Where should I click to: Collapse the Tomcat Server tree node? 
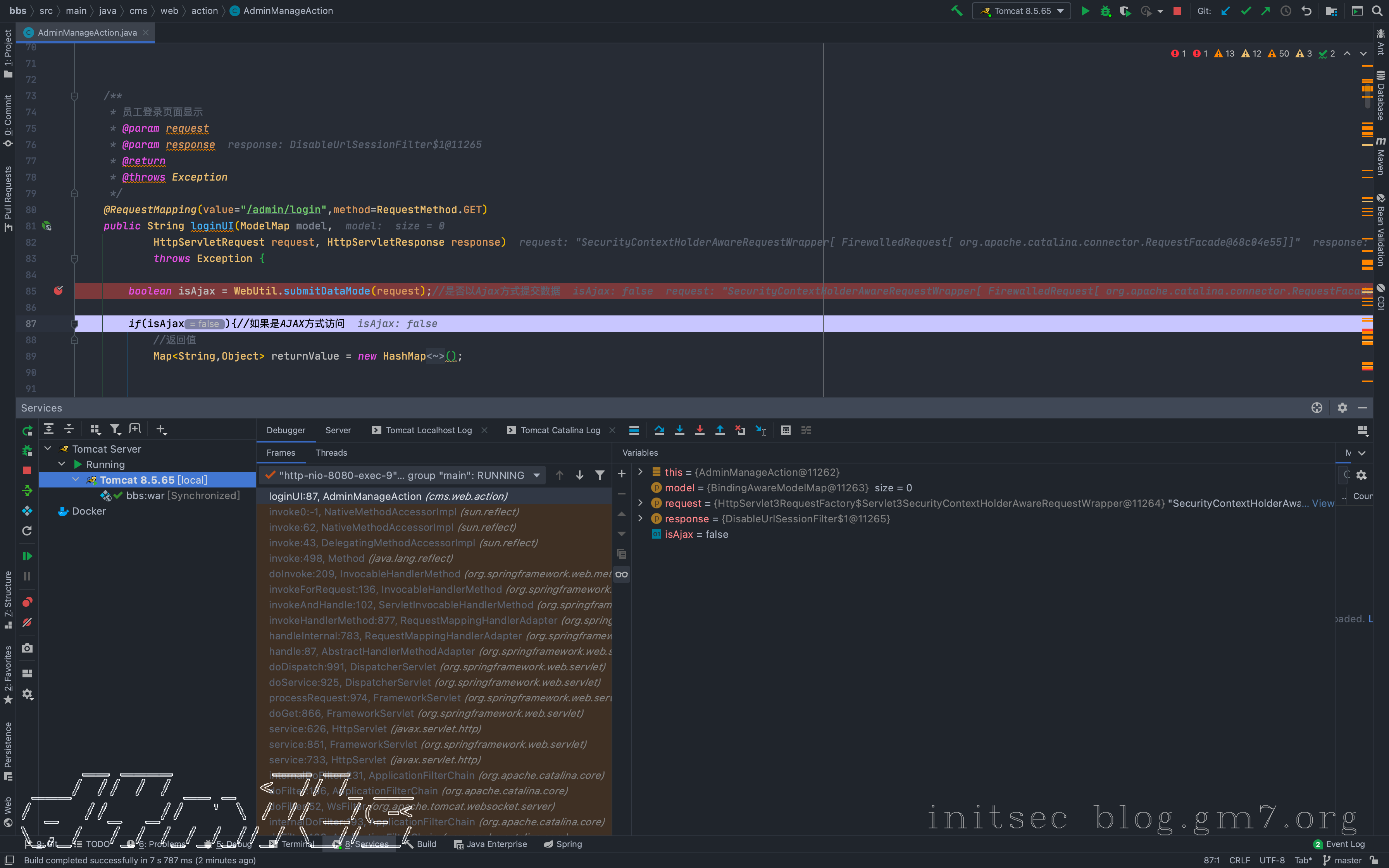click(48, 449)
